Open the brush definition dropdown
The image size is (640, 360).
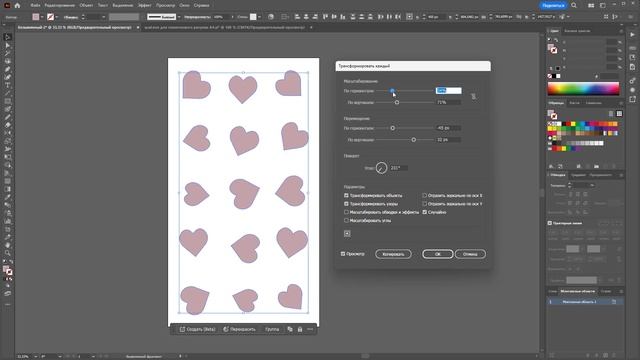click(x=179, y=17)
